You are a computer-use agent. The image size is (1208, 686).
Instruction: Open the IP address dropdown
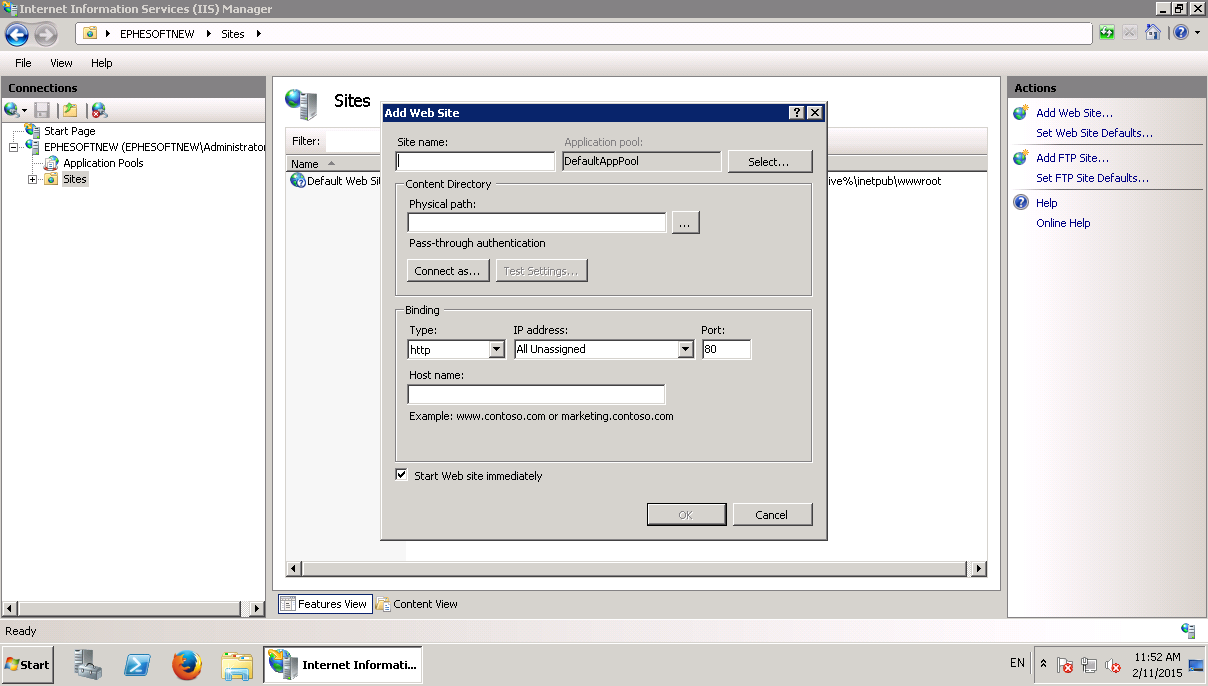pos(685,349)
